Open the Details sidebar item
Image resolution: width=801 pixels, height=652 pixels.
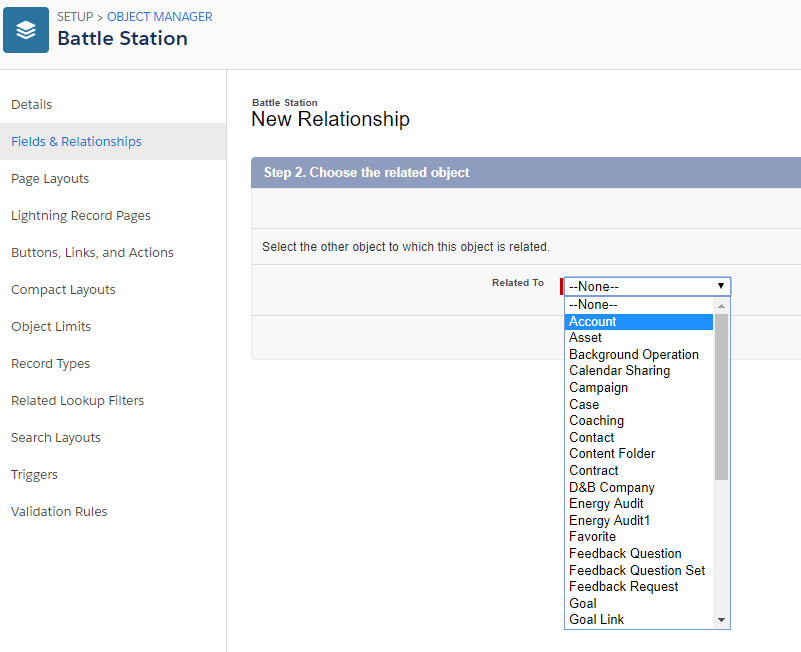32,105
